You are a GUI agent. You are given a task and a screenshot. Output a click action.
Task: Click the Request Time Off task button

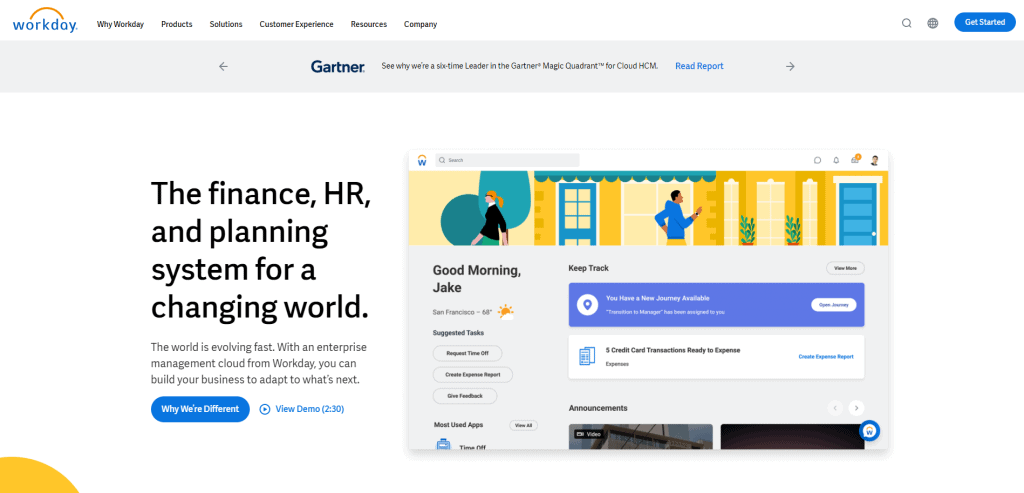tap(468, 353)
